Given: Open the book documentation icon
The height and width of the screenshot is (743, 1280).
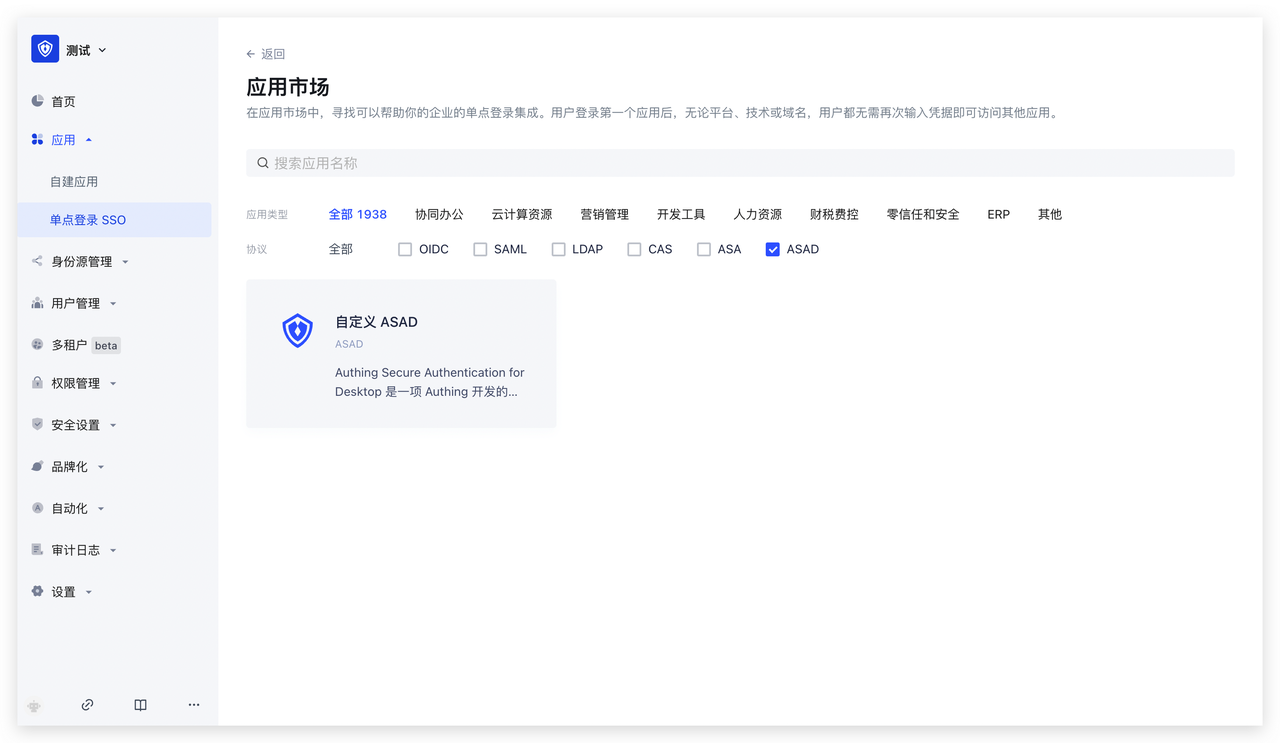Looking at the screenshot, I should point(141,705).
